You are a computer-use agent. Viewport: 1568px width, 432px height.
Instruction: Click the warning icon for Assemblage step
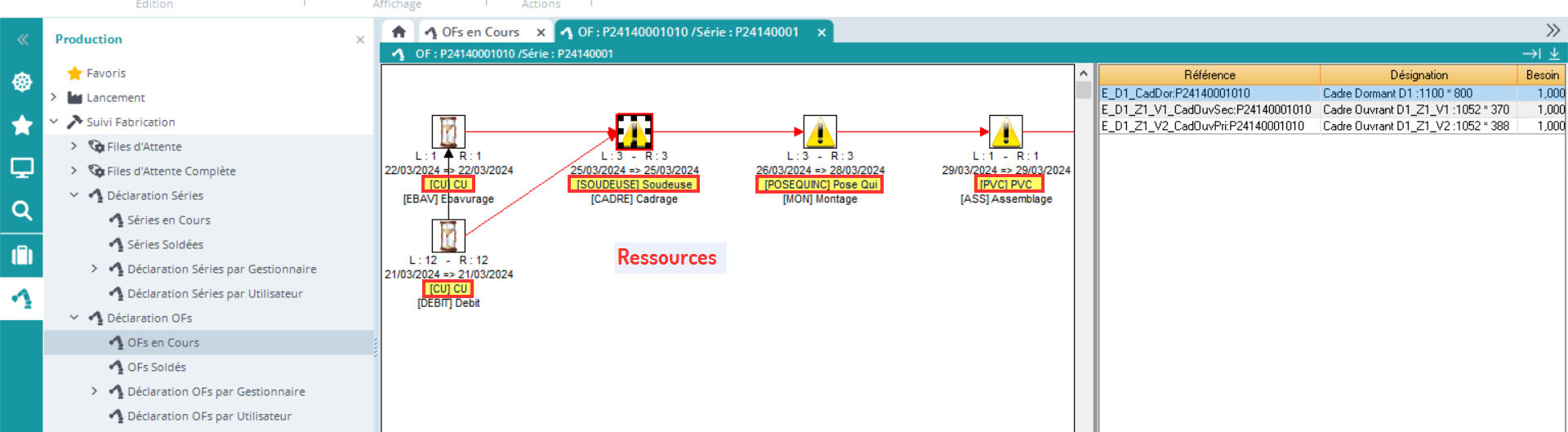click(x=1005, y=131)
